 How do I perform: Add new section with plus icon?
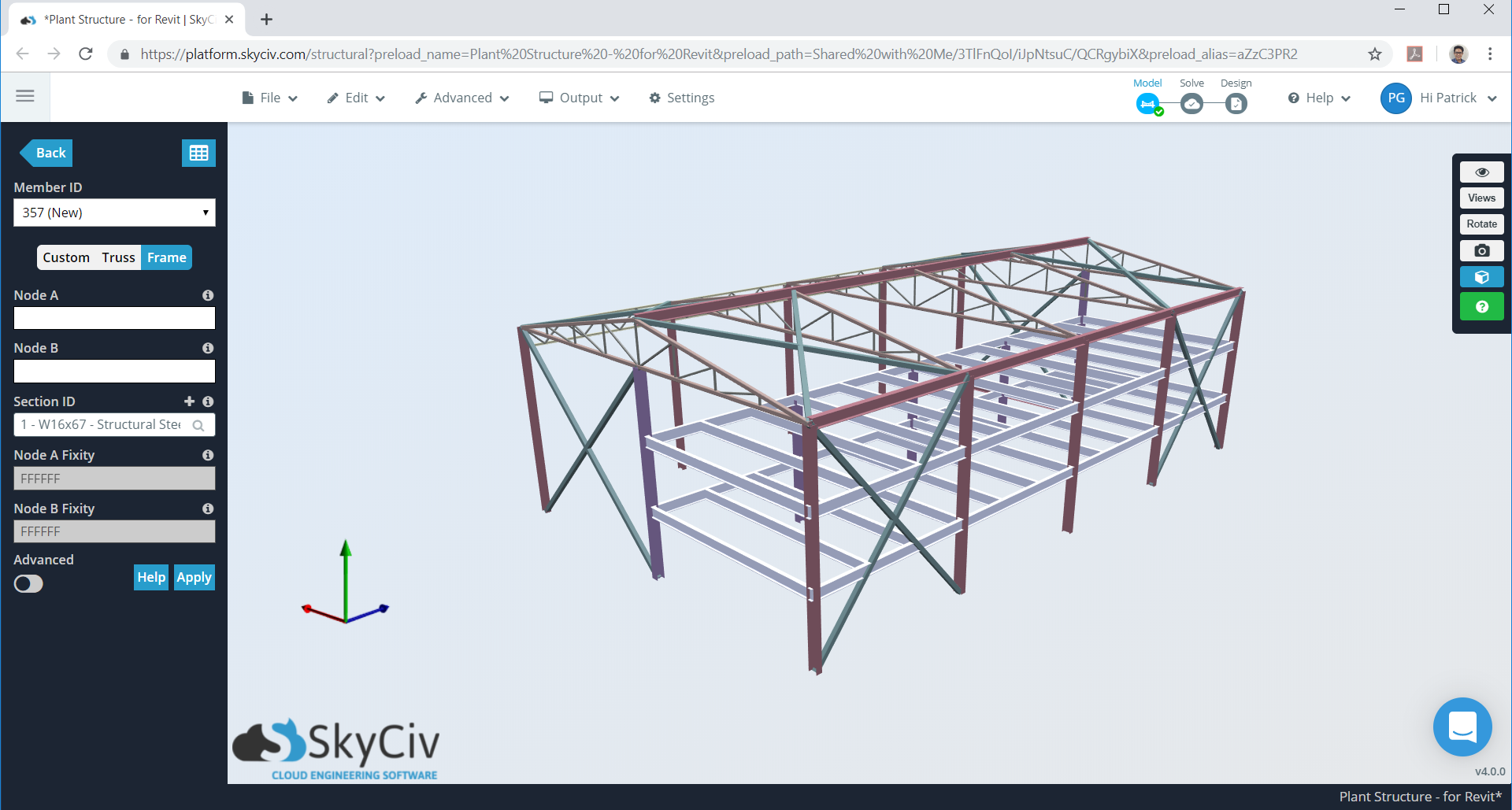pyautogui.click(x=189, y=401)
